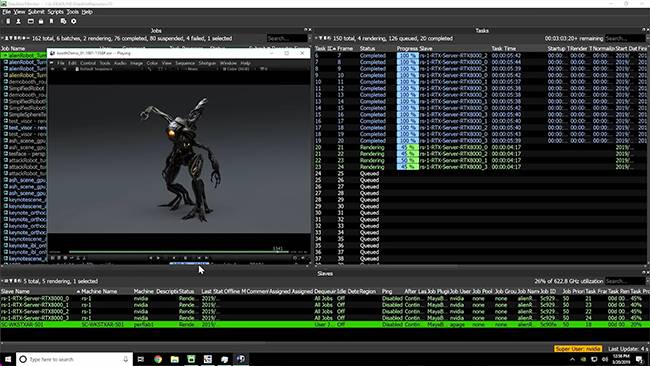Sort slaves by Slave Name column
Viewport: 650px width, 366px height.
pyautogui.click(x=15, y=291)
